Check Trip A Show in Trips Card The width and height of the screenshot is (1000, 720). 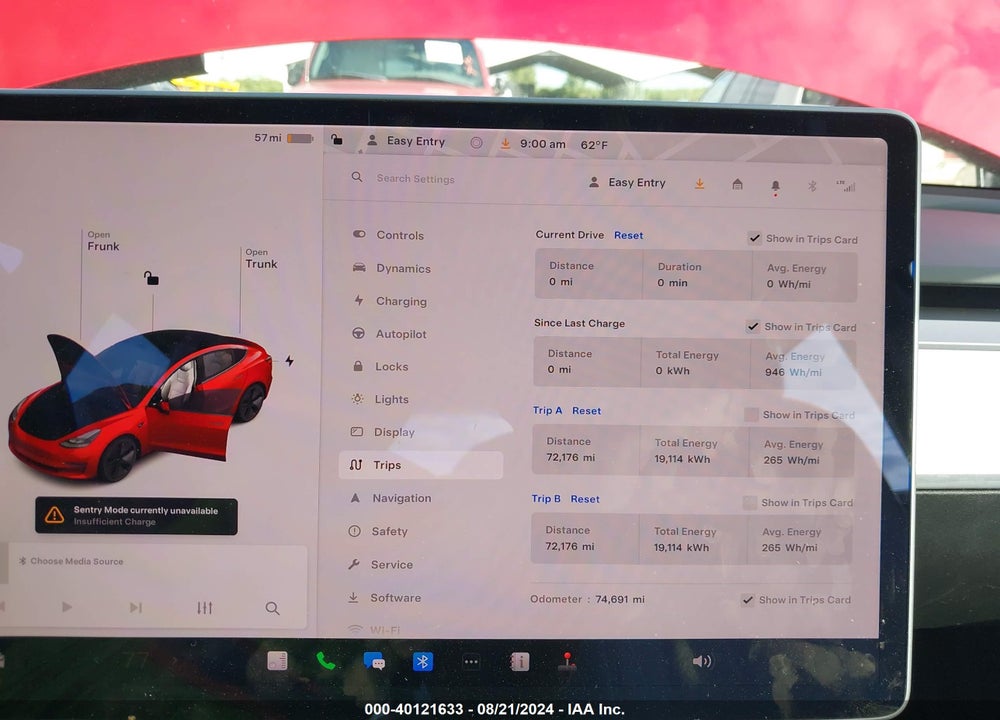(x=751, y=415)
